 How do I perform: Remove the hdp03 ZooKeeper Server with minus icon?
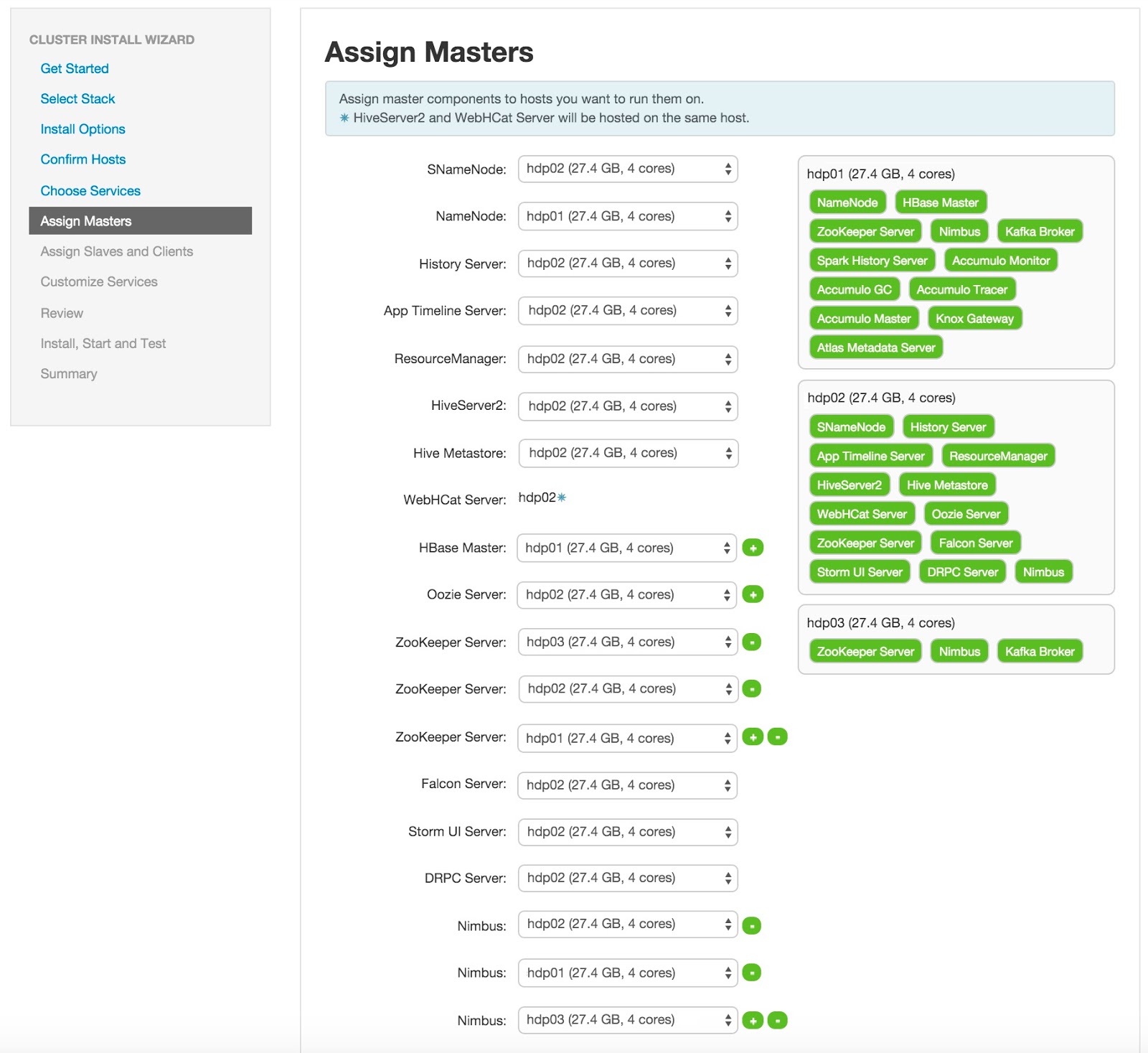[x=751, y=642]
